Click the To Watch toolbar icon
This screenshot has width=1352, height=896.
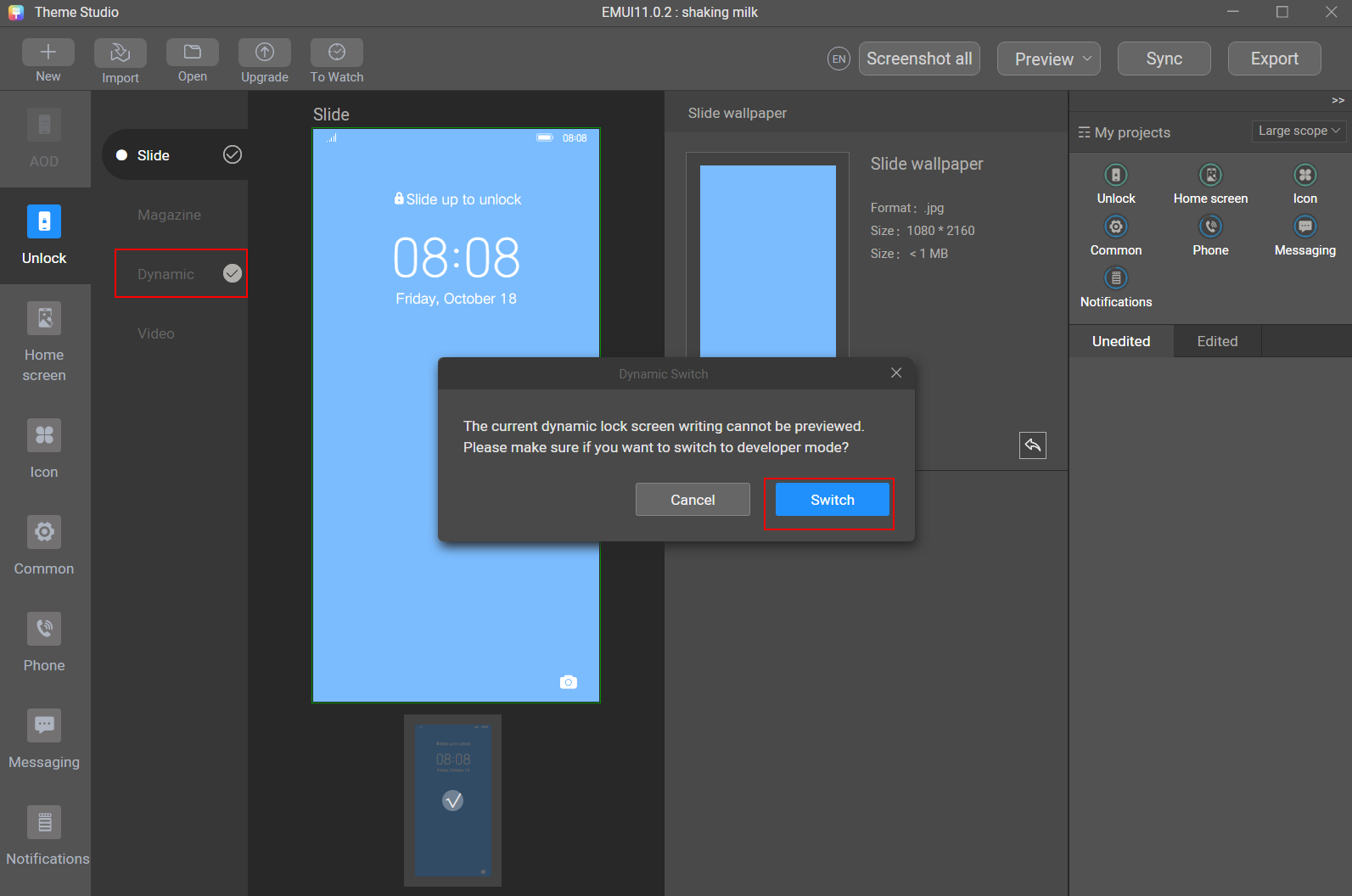pos(336,53)
